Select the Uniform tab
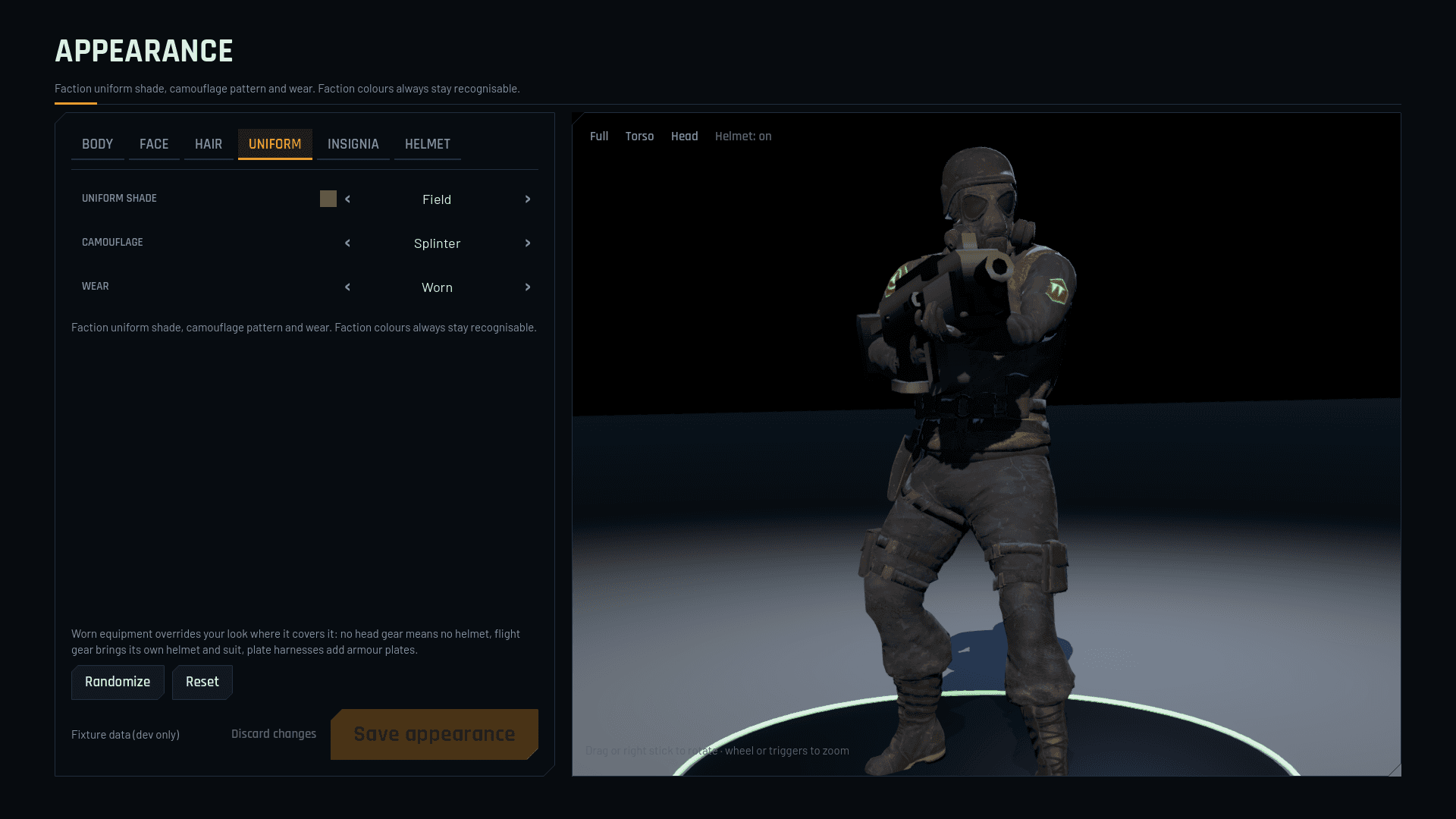Screen dimensions: 1456x819 click(x=275, y=144)
